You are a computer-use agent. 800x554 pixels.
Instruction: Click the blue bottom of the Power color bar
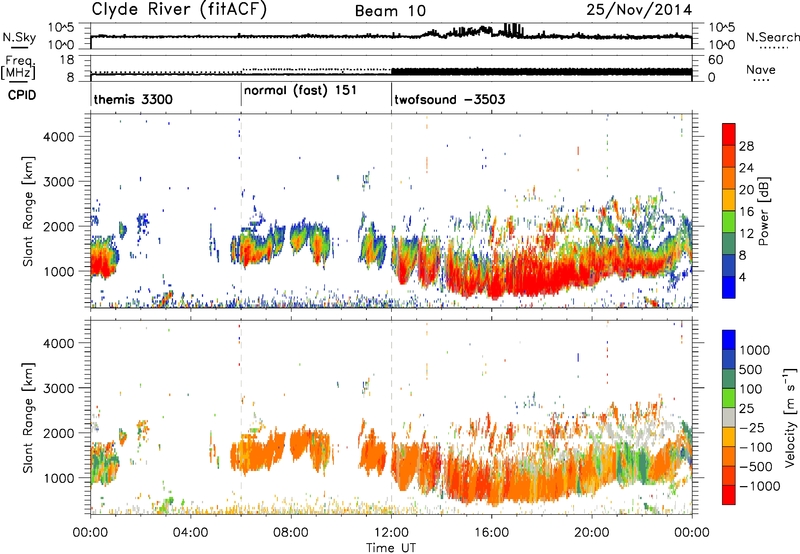[729, 288]
